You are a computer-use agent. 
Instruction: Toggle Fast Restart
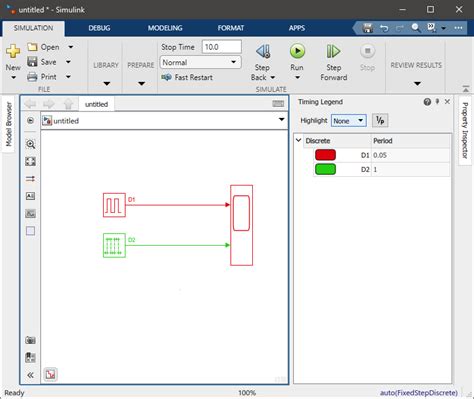(x=187, y=77)
